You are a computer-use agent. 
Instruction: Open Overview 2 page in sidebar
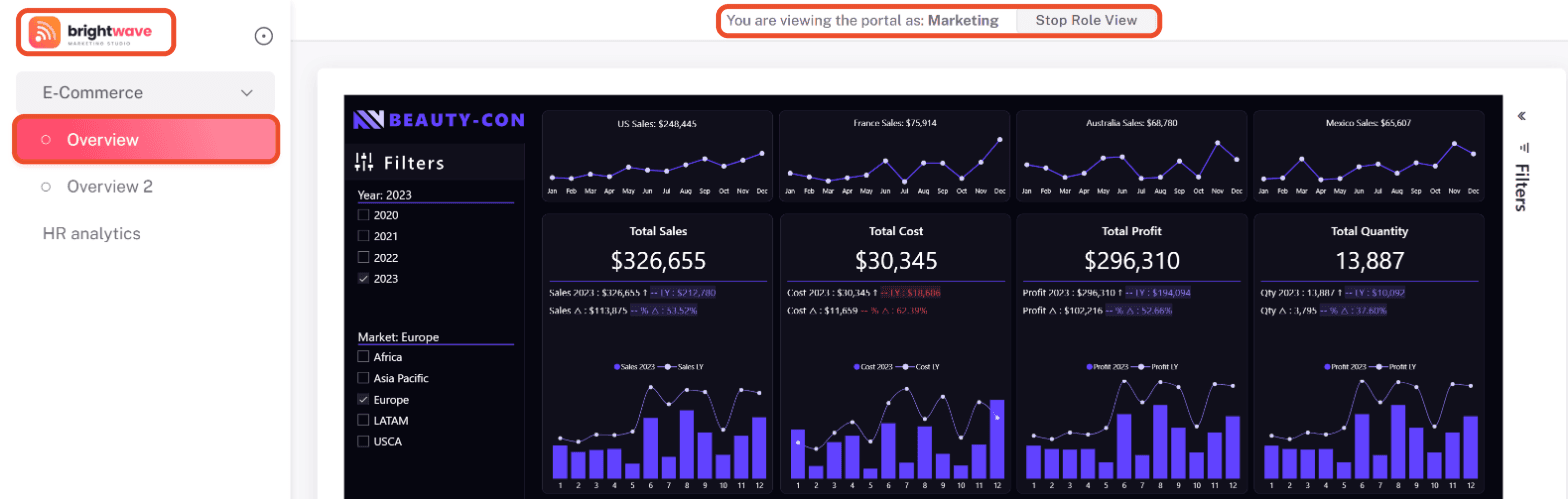coord(110,187)
